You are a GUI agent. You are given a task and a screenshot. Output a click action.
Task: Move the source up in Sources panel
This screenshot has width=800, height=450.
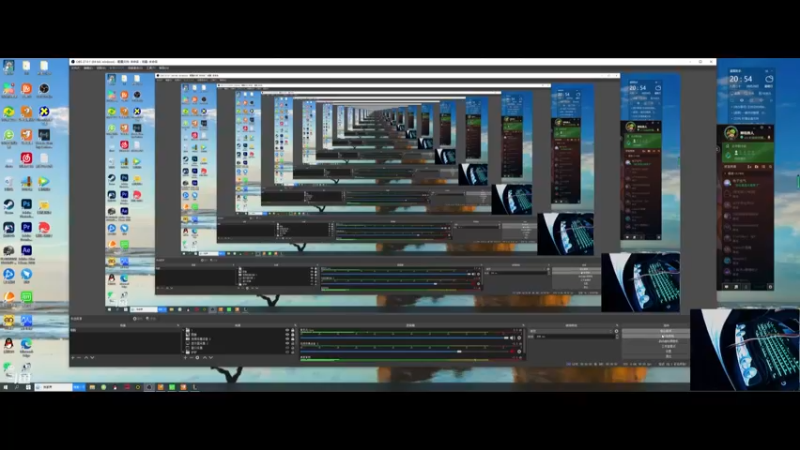click(x=205, y=358)
